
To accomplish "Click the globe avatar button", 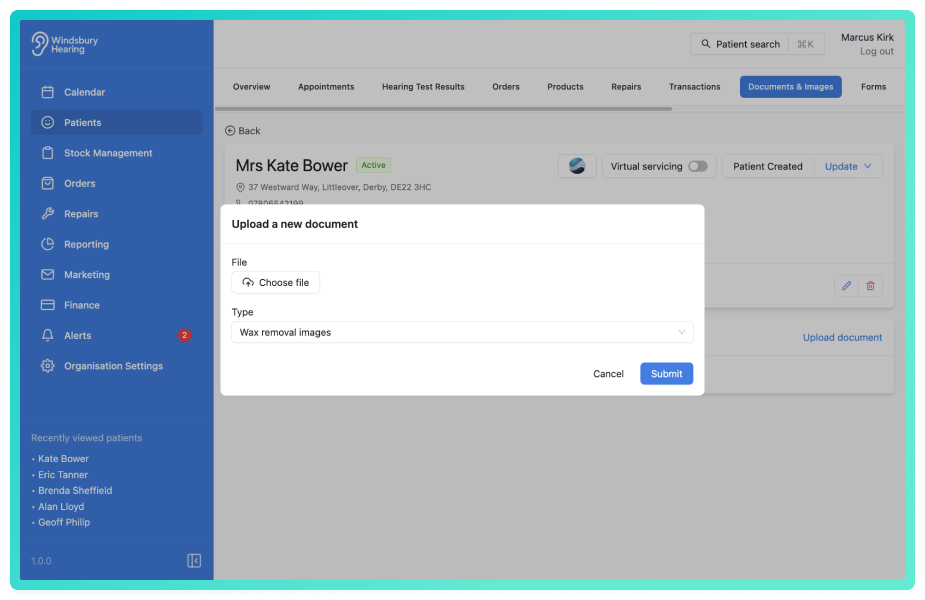I will coord(577,166).
